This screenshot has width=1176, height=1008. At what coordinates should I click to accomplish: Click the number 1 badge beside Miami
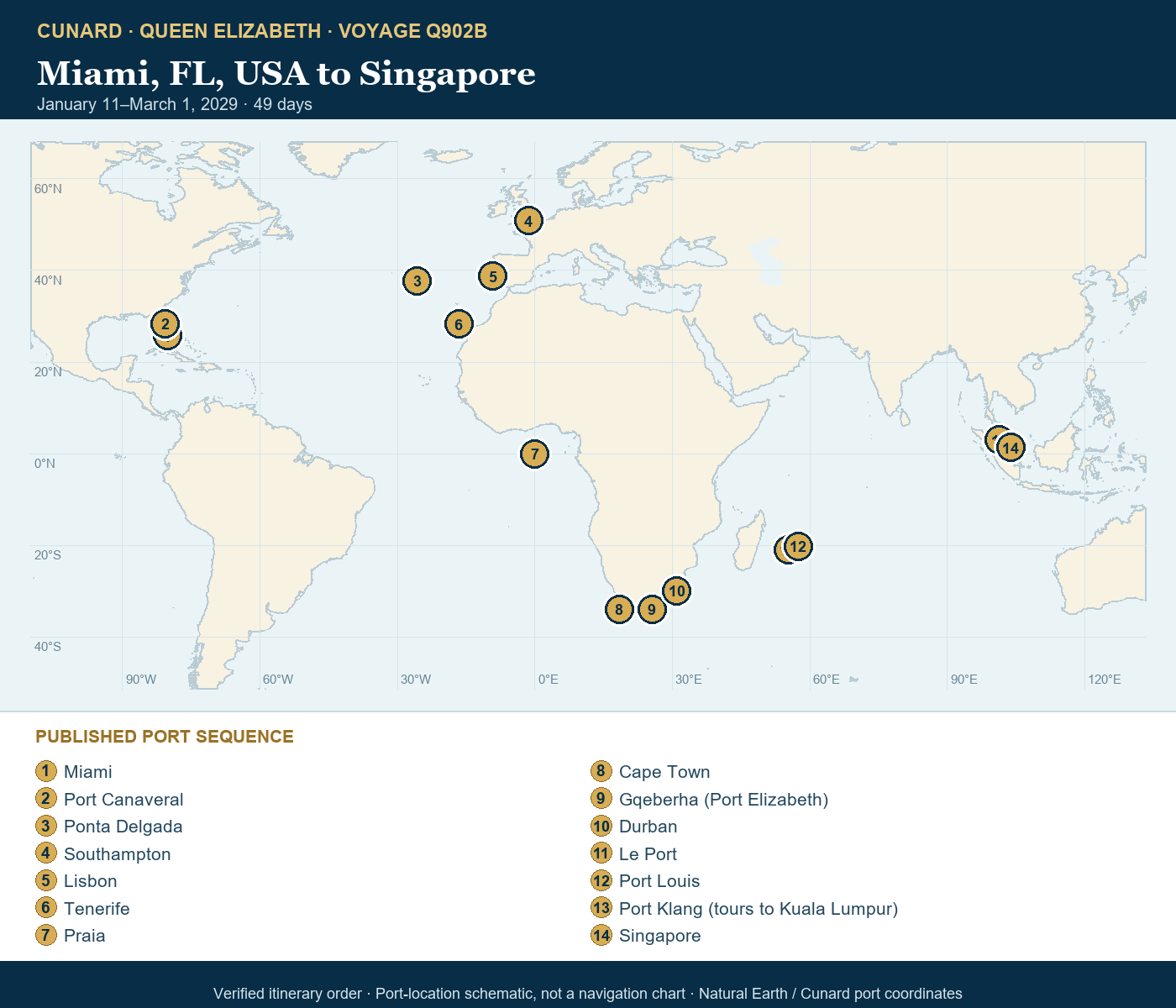[x=46, y=771]
